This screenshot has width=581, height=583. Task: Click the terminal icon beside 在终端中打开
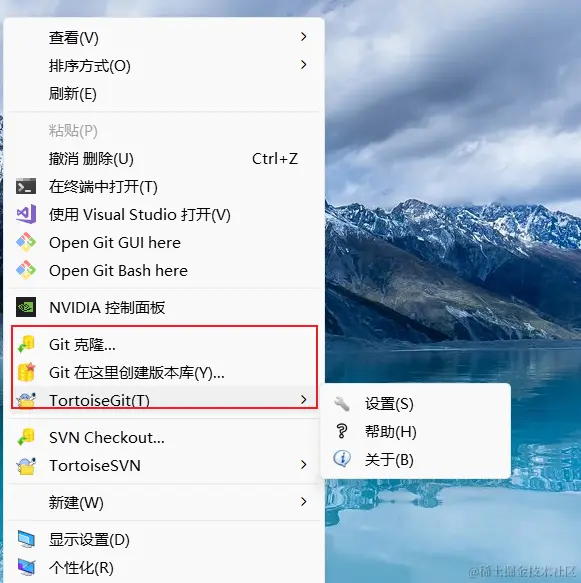coord(26,187)
